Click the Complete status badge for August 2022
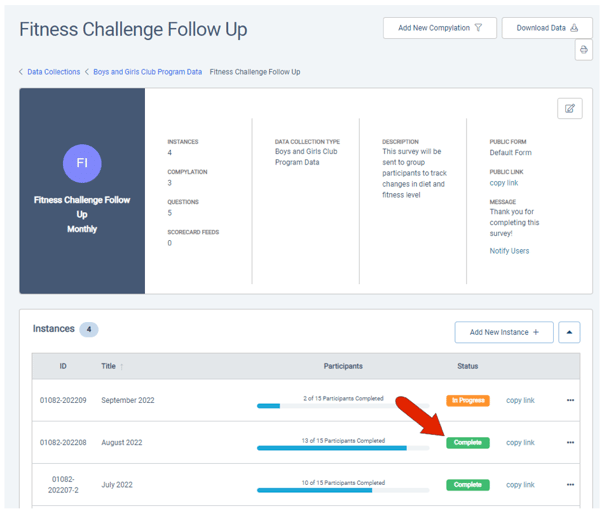 point(468,443)
